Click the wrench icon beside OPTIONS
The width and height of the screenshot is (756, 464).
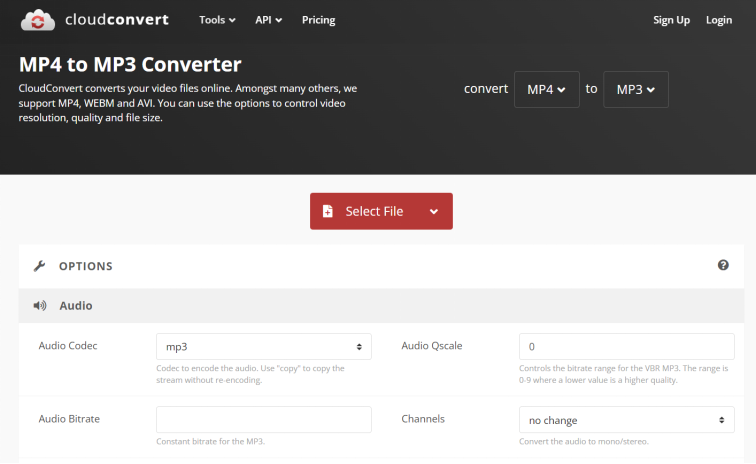(x=40, y=266)
